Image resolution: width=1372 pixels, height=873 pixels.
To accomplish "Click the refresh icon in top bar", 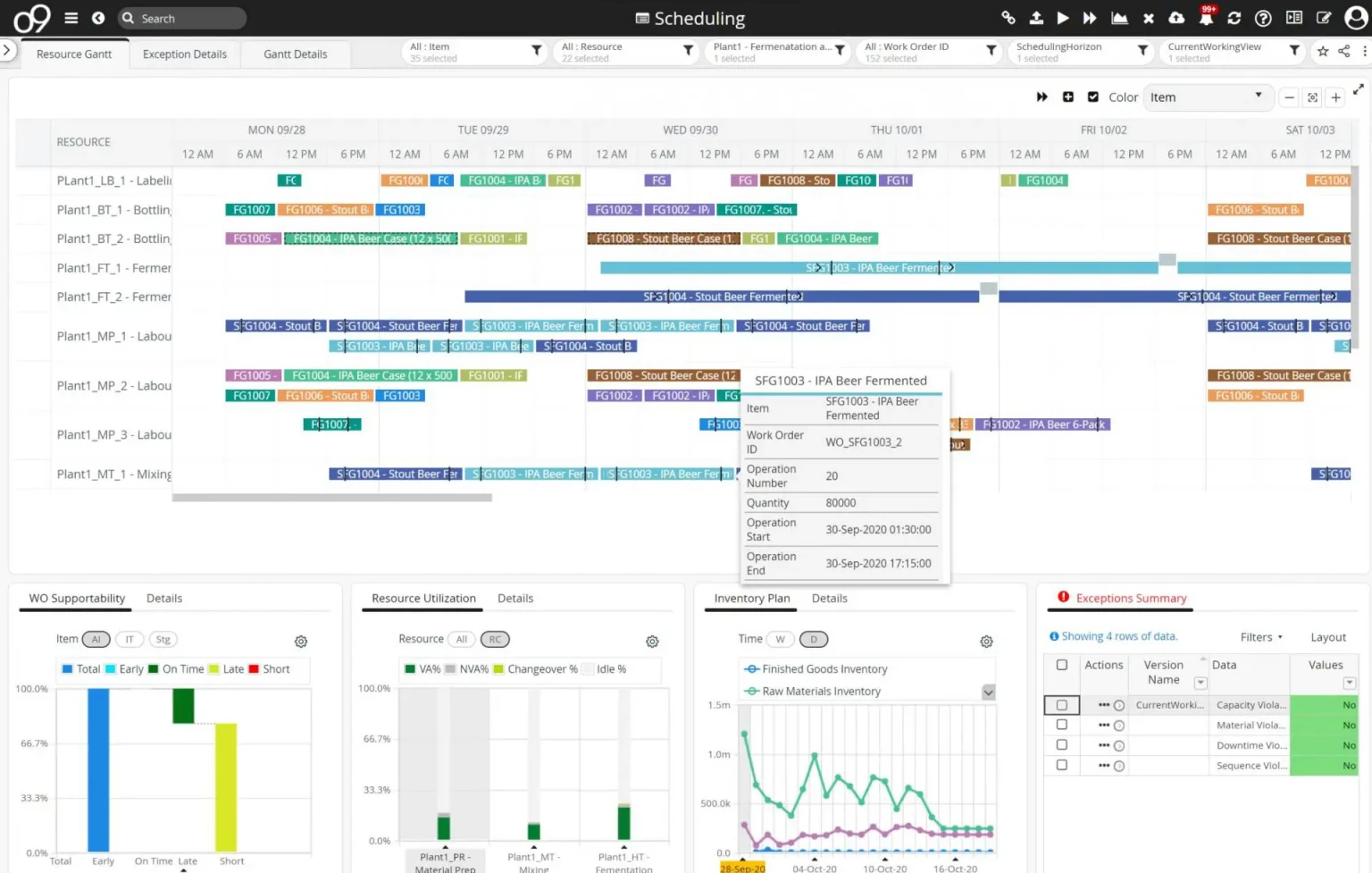I will point(1234,18).
